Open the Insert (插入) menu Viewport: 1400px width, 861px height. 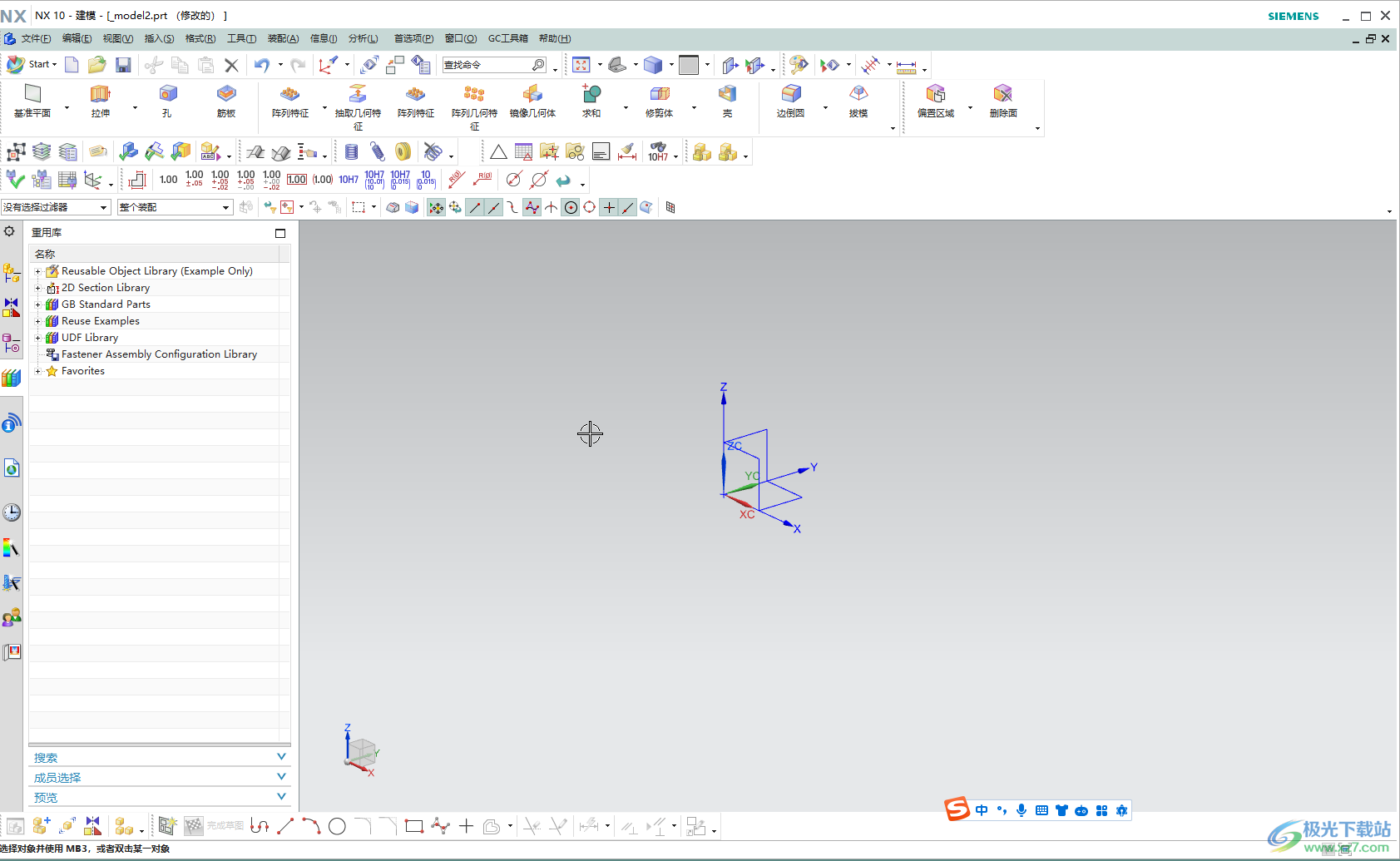(159, 38)
